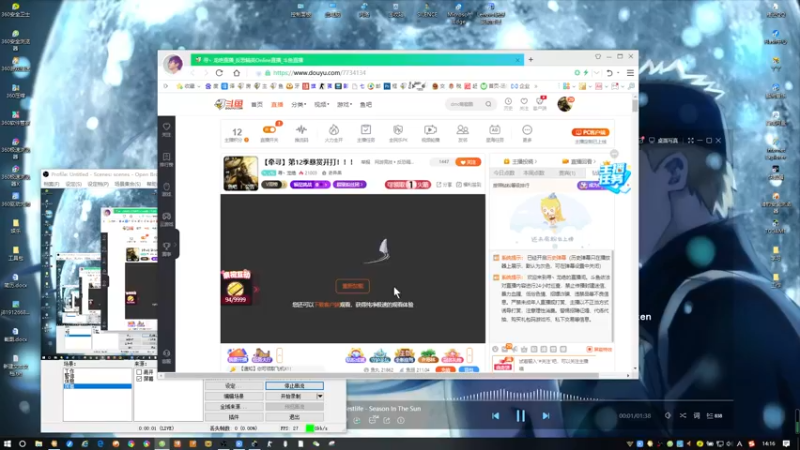Click the search magnifier in Douyu header

(x=488, y=104)
